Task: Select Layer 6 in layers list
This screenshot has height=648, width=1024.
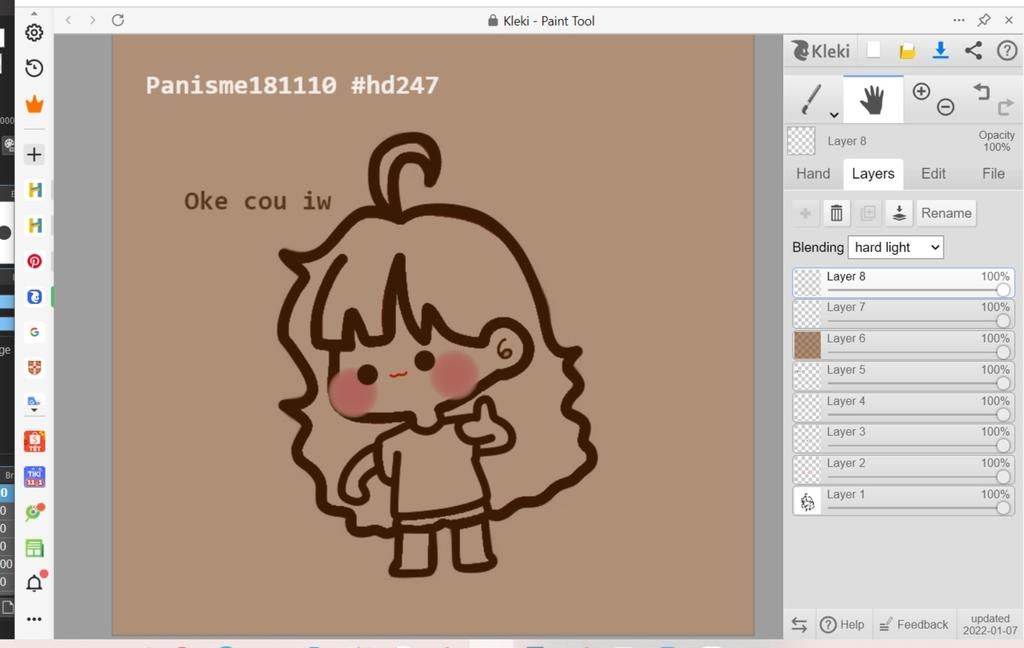Action: [x=903, y=346]
